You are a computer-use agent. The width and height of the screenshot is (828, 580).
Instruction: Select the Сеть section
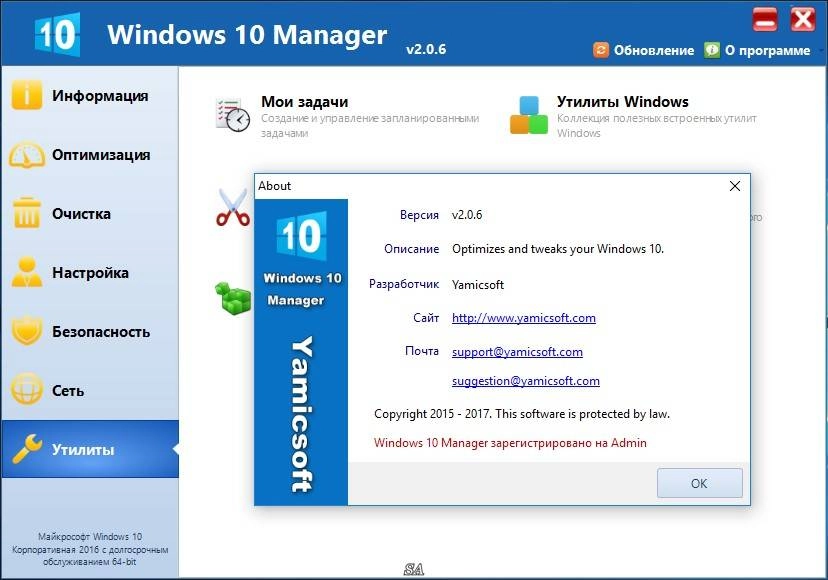coord(68,391)
